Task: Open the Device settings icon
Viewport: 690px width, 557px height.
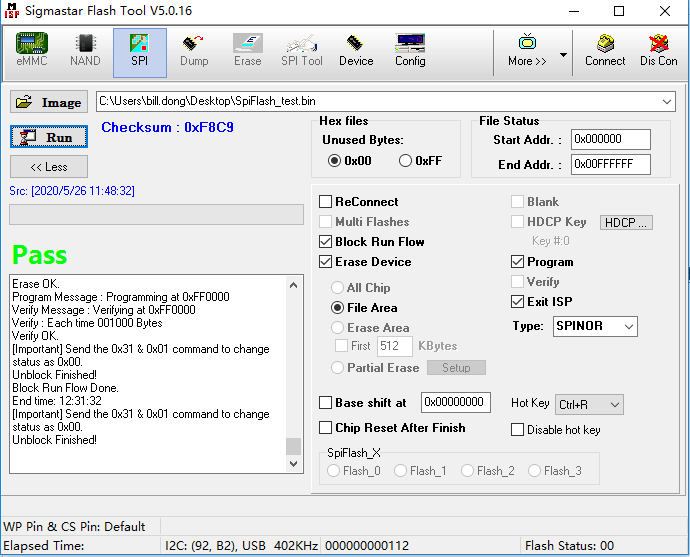Action: pyautogui.click(x=356, y=50)
